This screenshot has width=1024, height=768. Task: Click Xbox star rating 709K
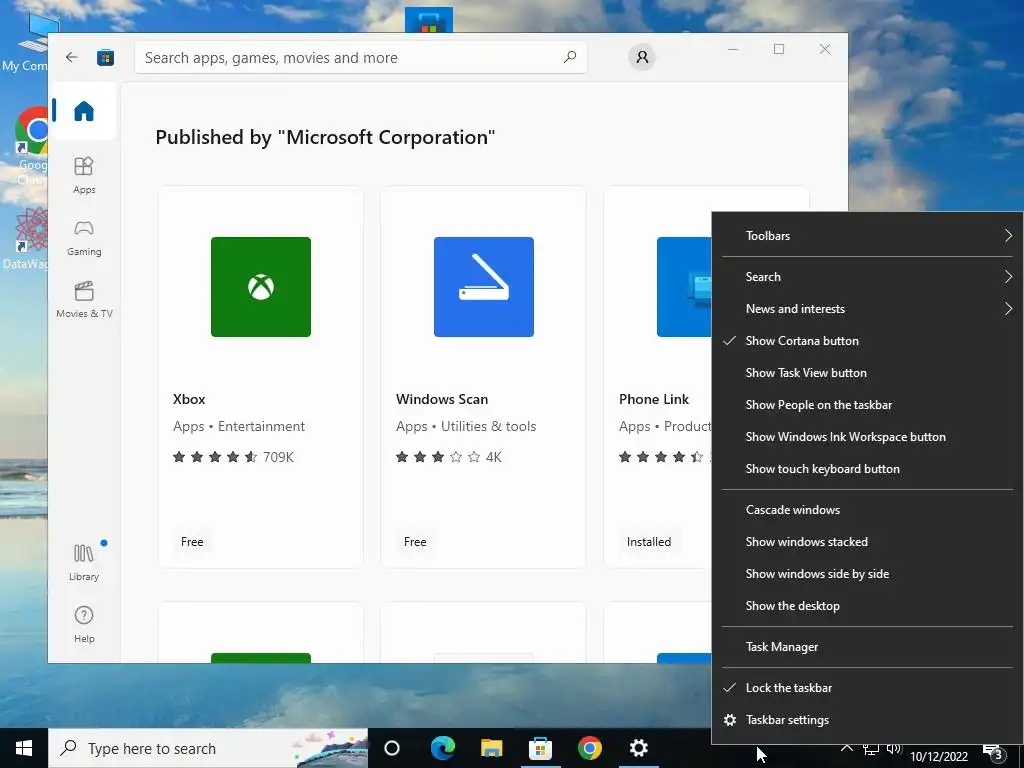click(233, 457)
